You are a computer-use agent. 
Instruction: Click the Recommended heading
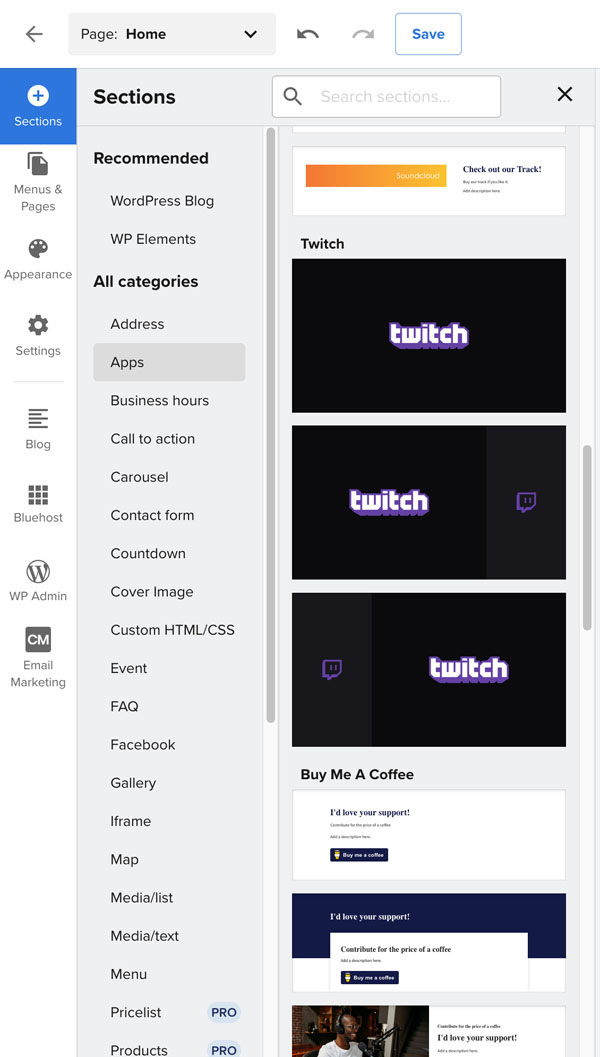click(x=151, y=158)
